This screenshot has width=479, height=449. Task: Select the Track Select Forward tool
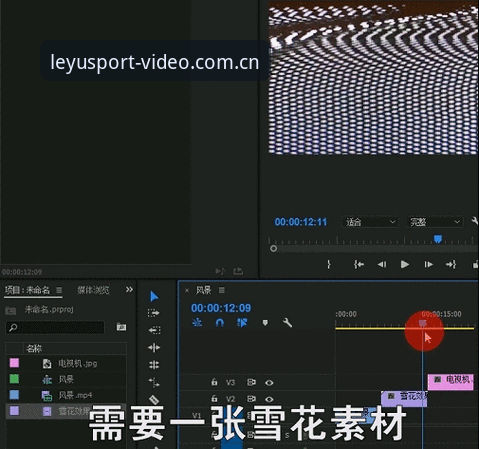[x=154, y=313]
